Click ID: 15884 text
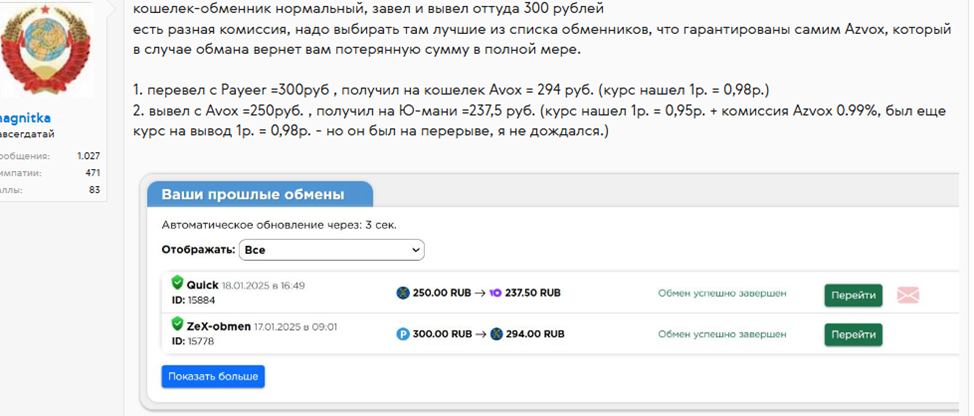The image size is (974, 416). pos(193,301)
